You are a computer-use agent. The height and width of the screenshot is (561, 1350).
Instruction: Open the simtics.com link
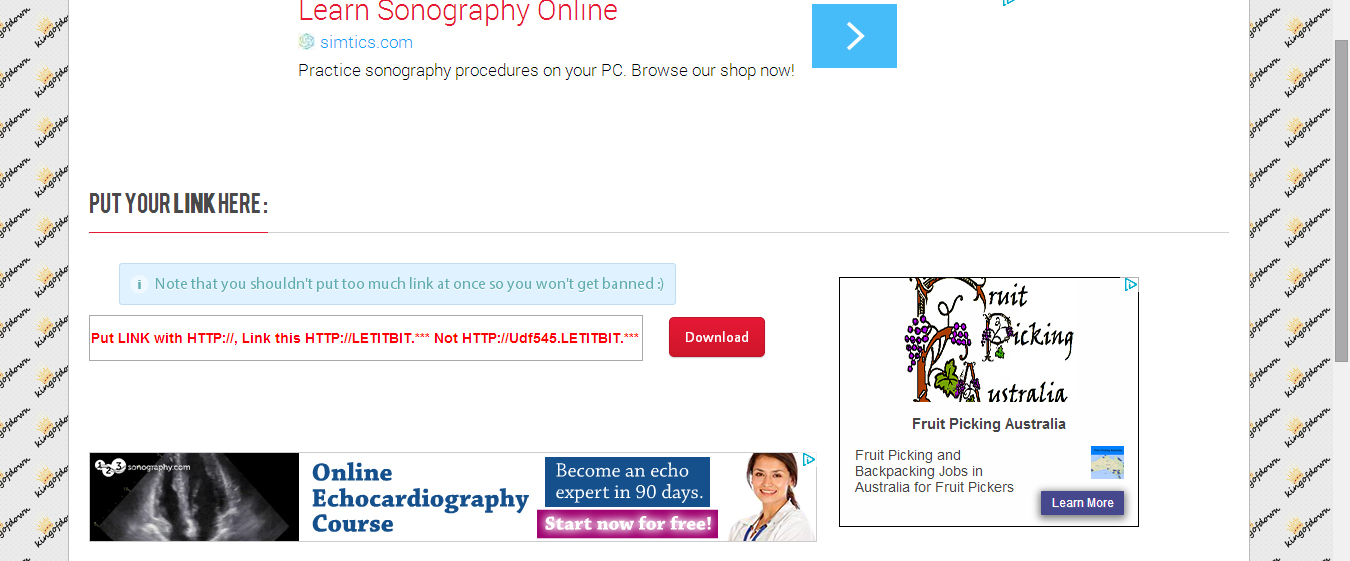click(x=366, y=42)
